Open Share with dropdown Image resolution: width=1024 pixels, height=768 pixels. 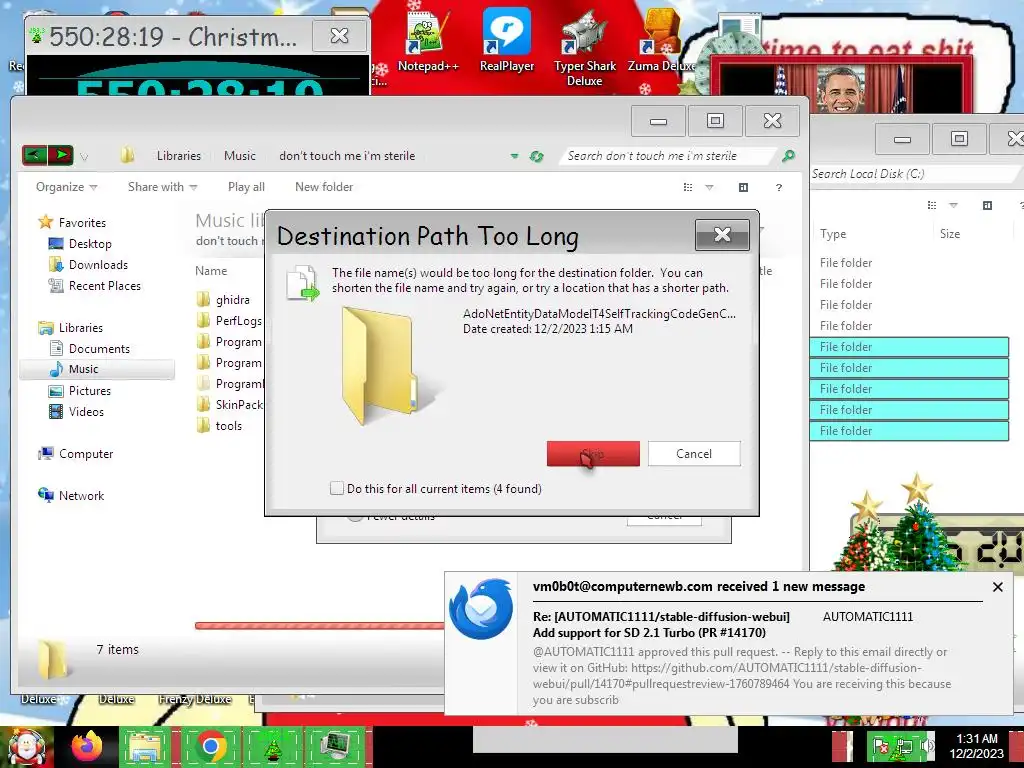click(163, 187)
